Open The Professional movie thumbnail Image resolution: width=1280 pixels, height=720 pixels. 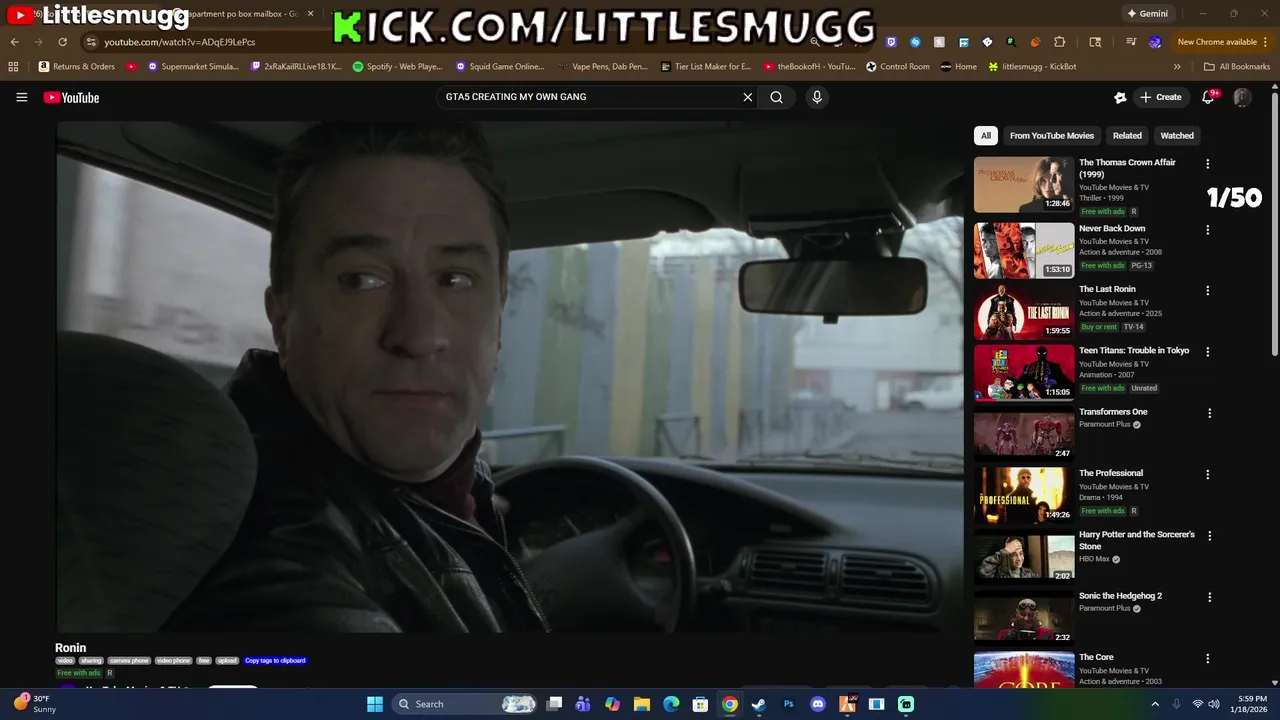(1024, 496)
